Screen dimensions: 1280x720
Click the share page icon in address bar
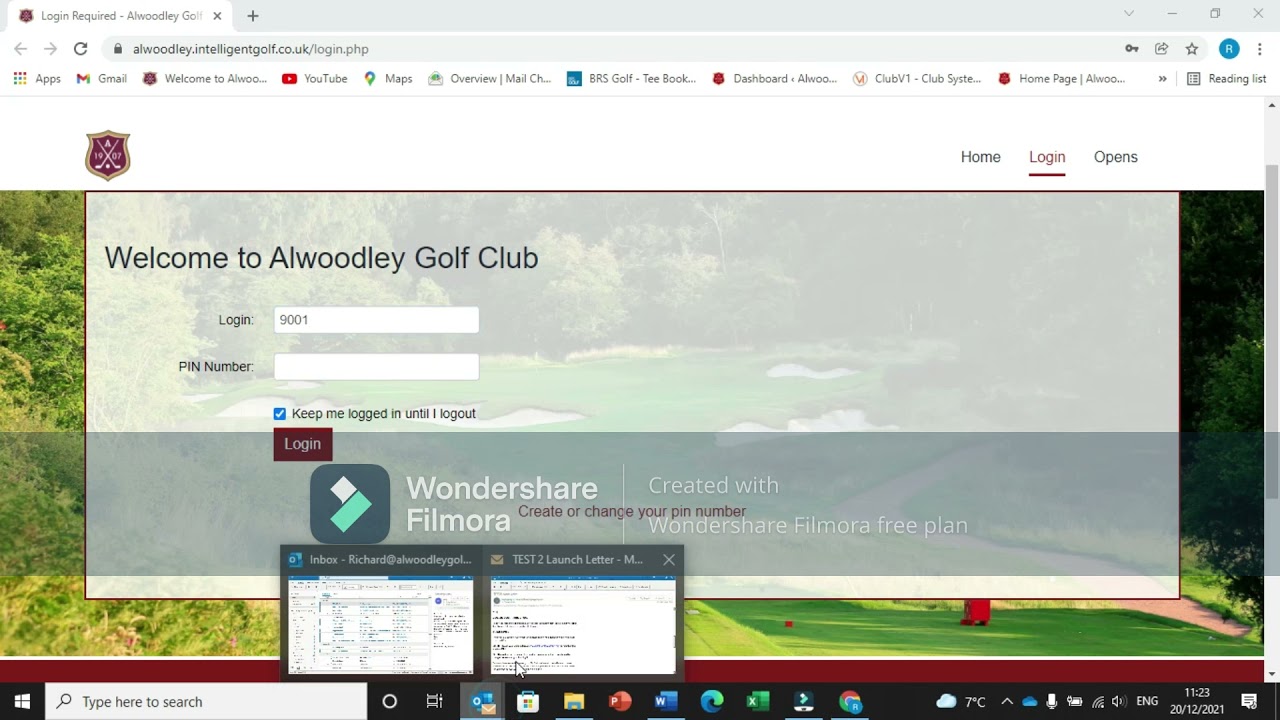click(x=1162, y=49)
